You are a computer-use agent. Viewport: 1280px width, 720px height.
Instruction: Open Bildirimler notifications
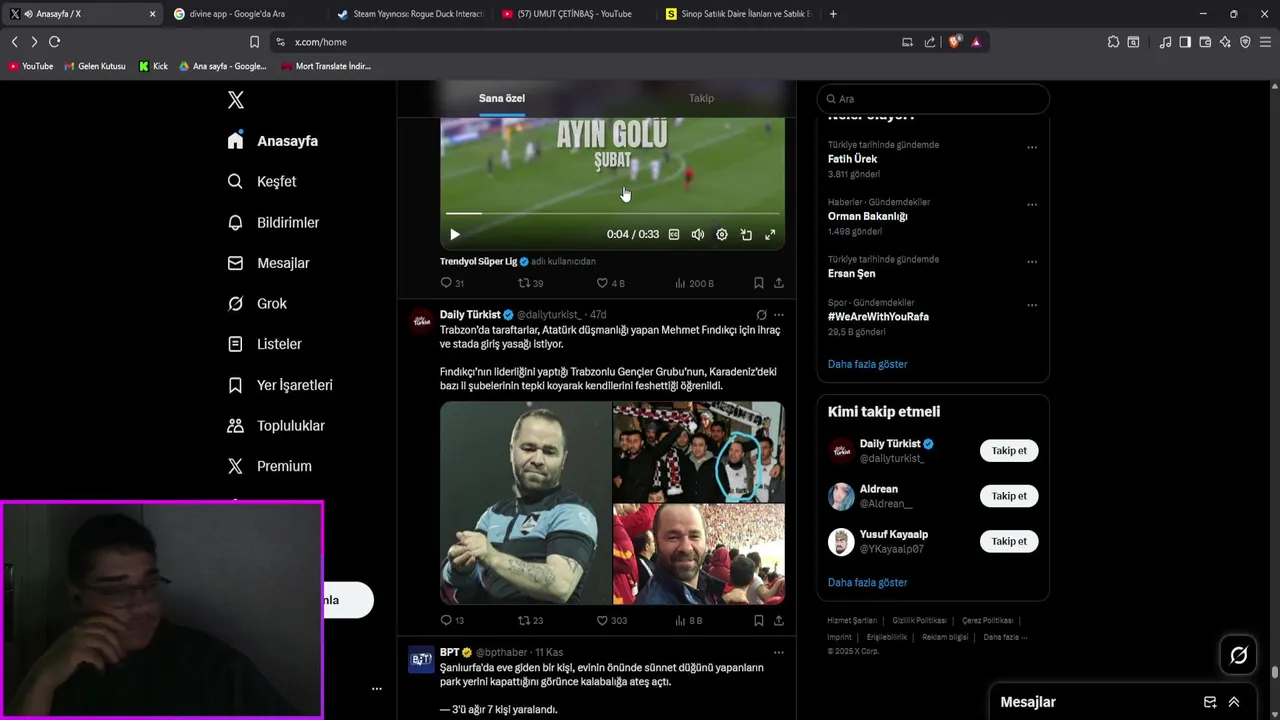click(x=273, y=222)
